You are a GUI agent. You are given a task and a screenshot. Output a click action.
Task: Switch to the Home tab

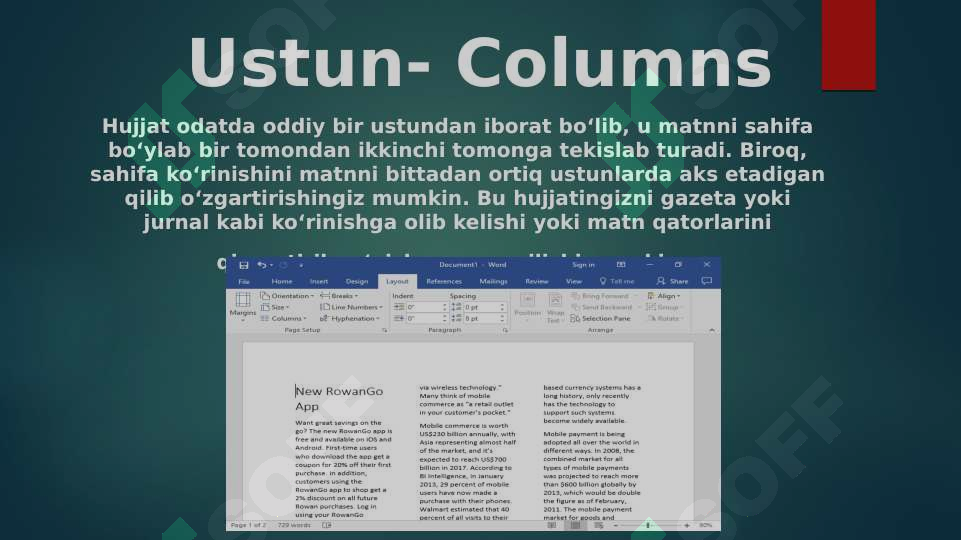(x=282, y=281)
